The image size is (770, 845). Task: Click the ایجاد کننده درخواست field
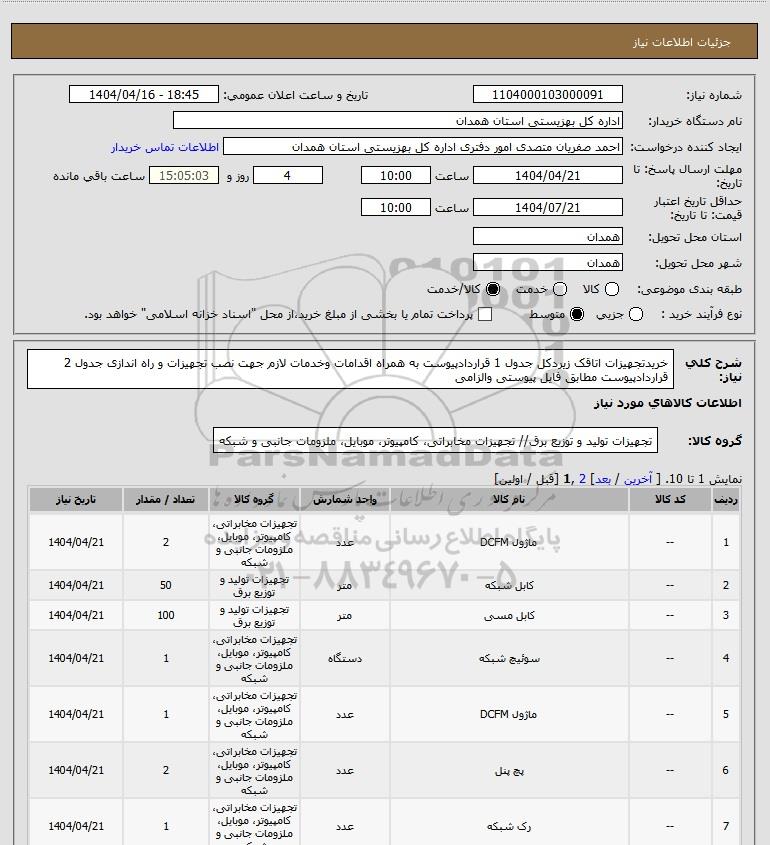tap(422, 147)
